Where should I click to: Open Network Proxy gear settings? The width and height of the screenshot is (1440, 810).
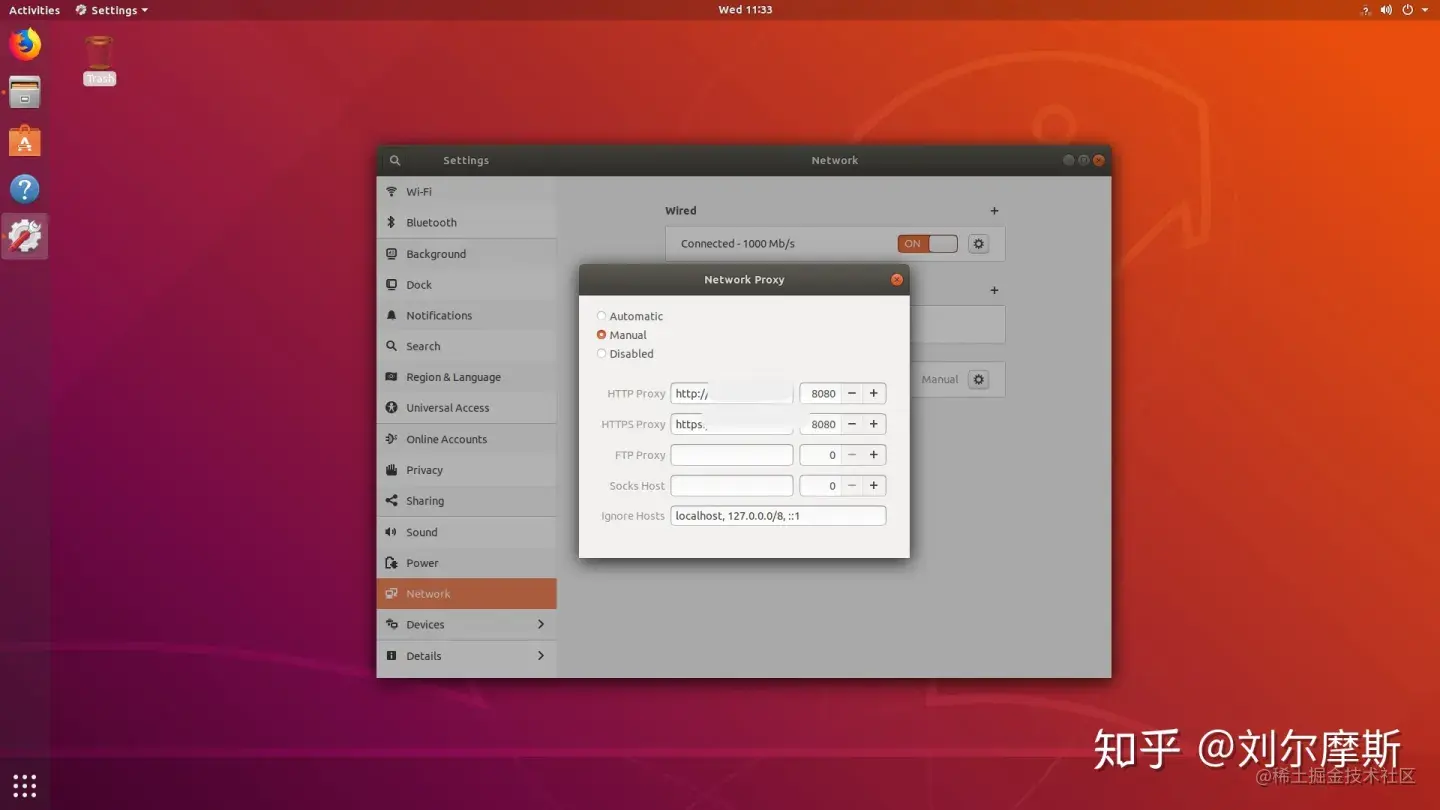coord(979,380)
